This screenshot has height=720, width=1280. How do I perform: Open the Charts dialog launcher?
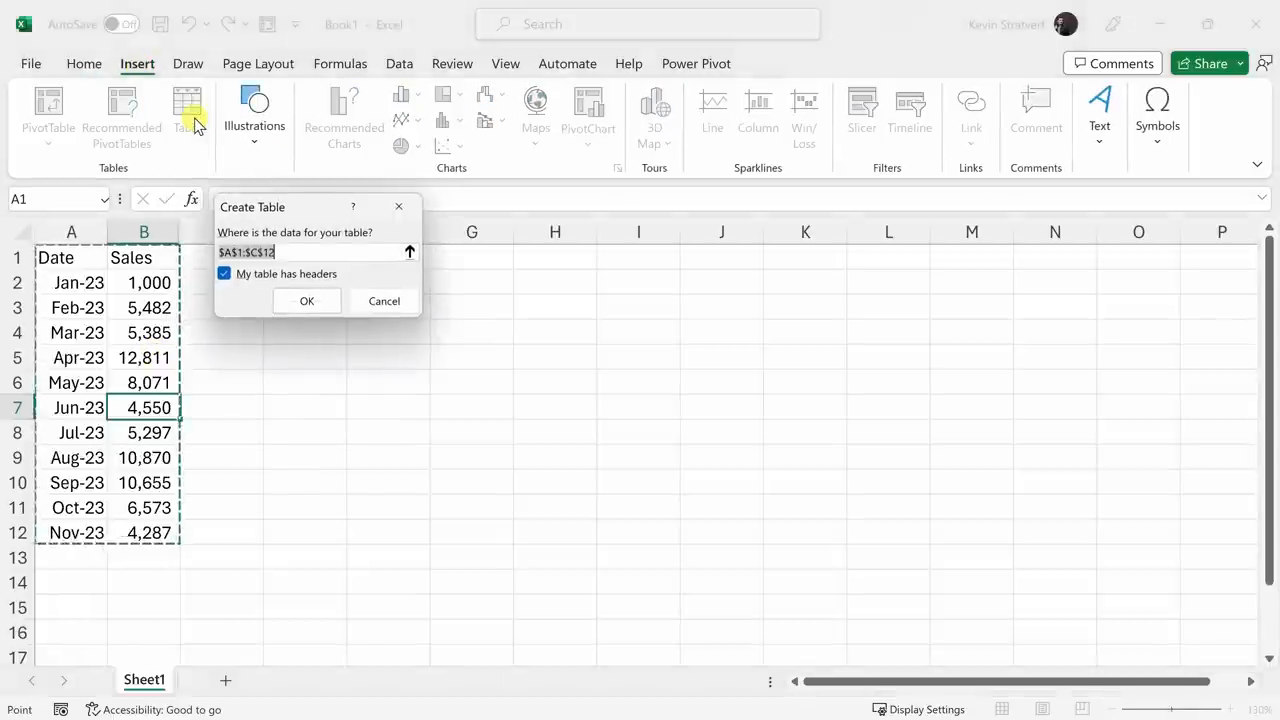[x=618, y=169]
